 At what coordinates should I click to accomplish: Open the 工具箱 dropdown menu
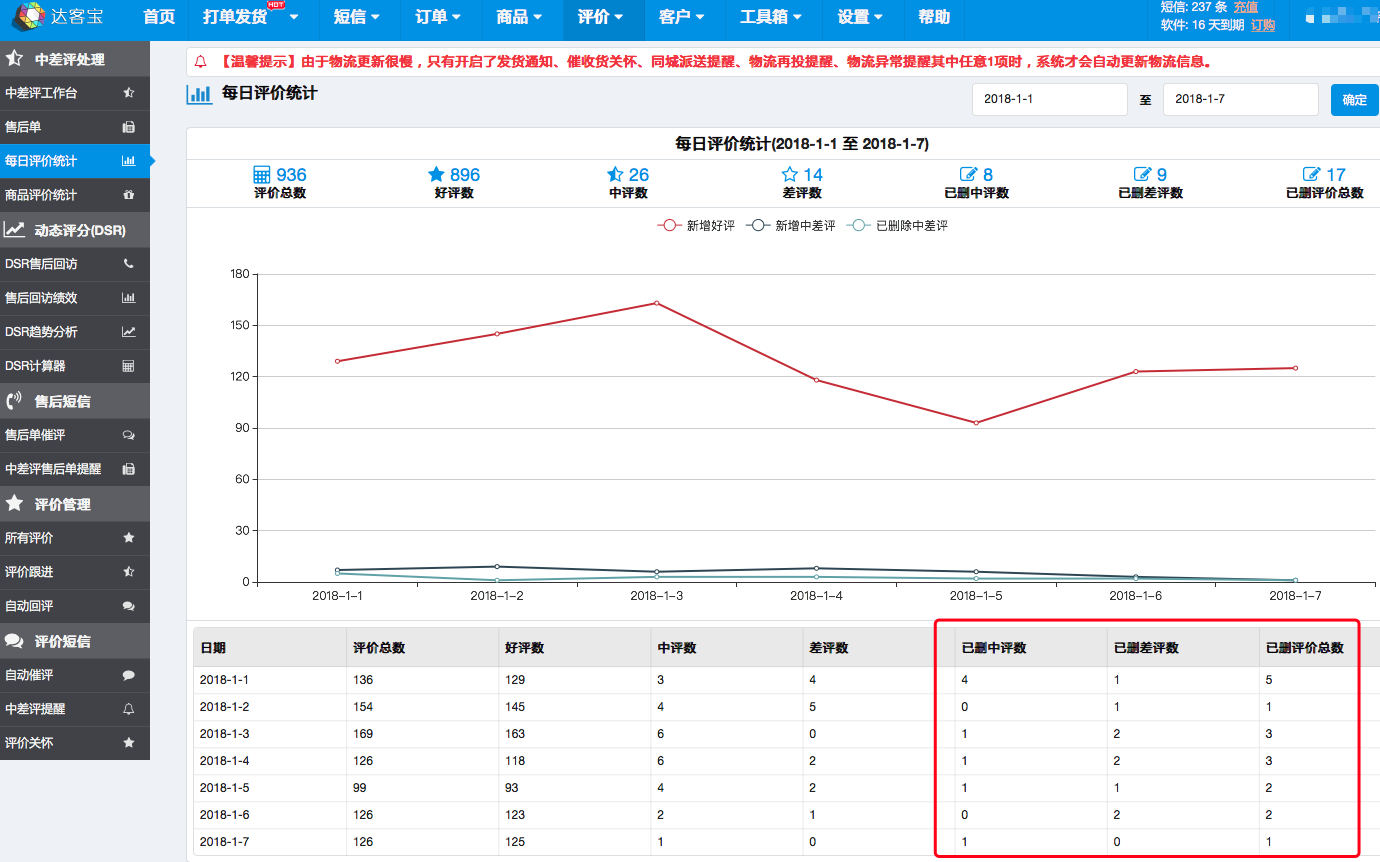point(772,17)
